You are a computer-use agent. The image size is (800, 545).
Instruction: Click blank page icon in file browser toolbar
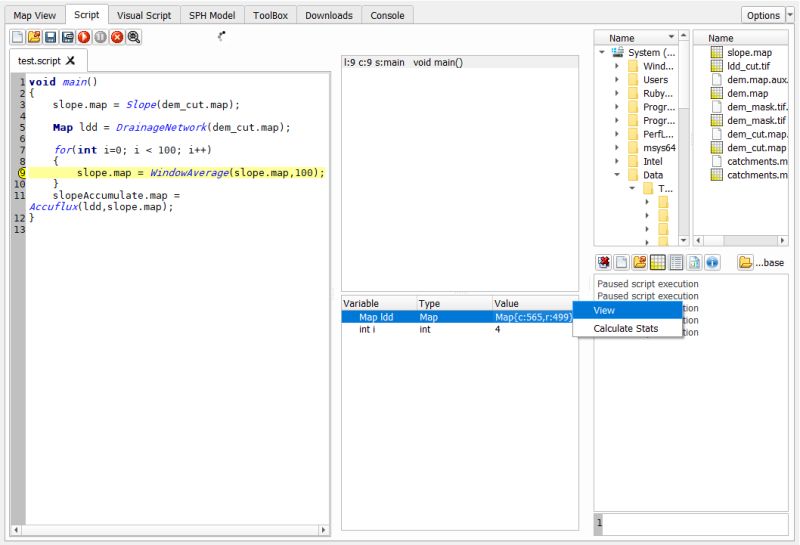(x=621, y=262)
